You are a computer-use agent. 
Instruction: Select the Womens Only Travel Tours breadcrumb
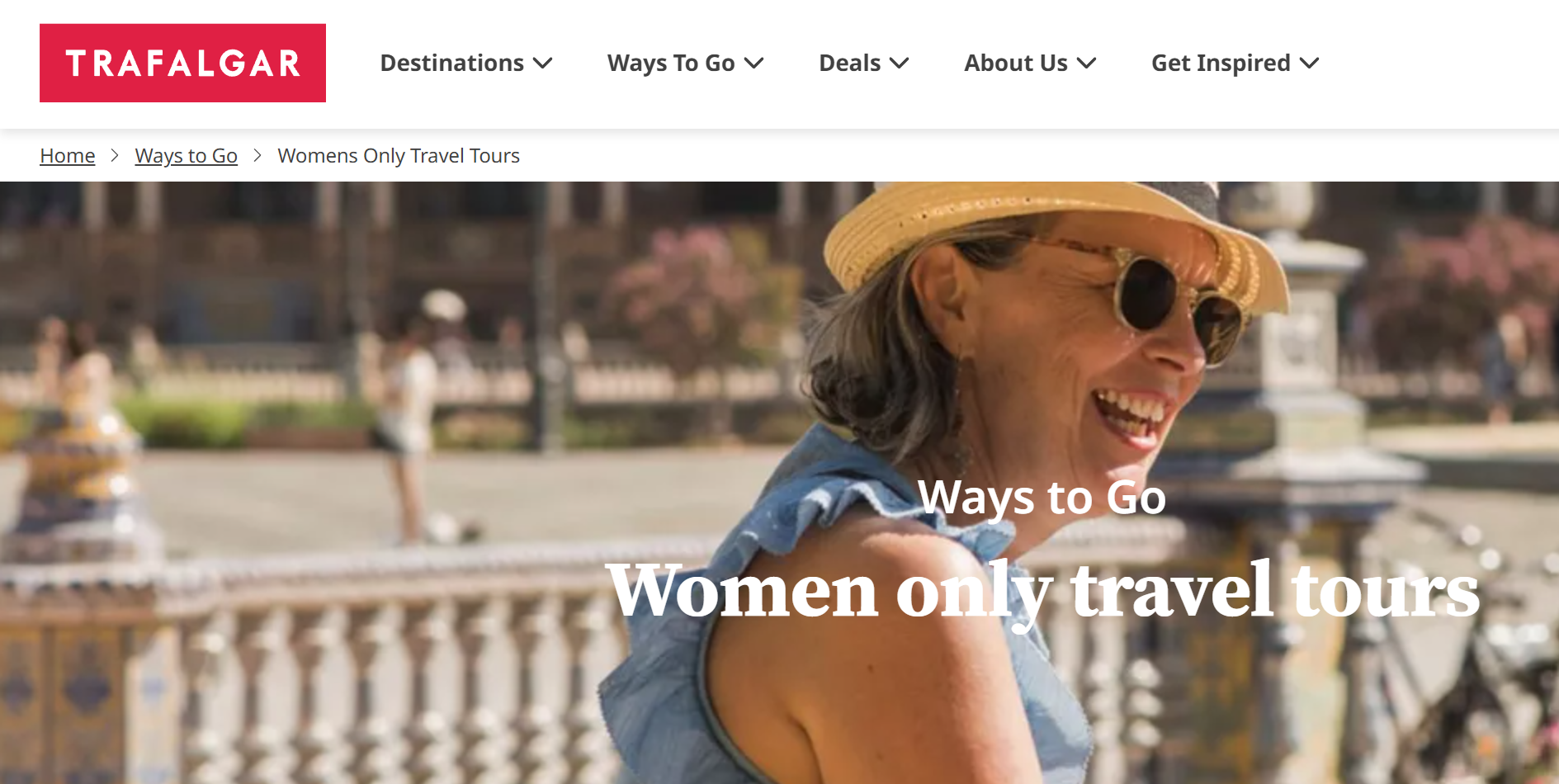(x=399, y=155)
